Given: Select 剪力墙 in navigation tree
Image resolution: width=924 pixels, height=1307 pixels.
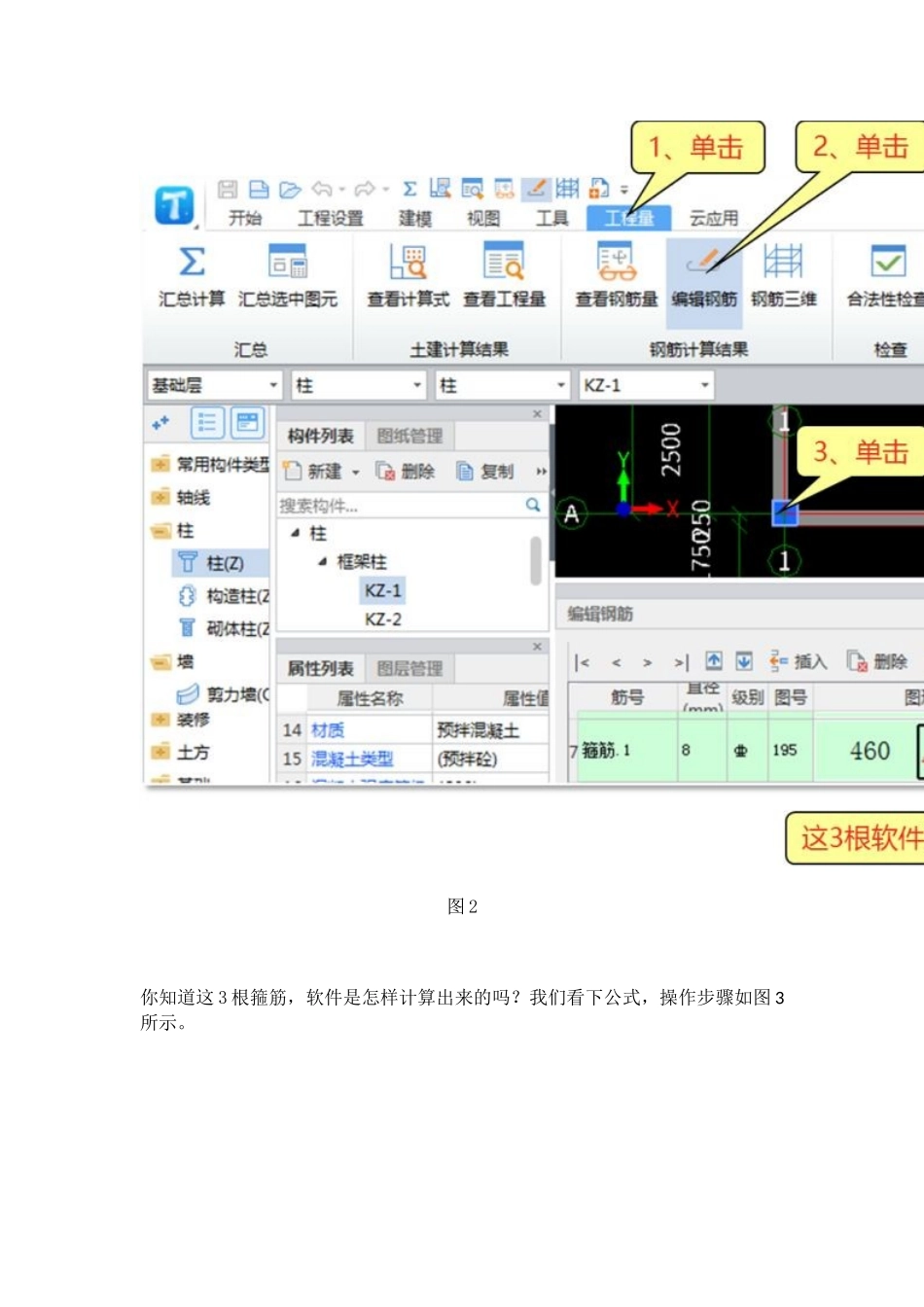Looking at the screenshot, I should 225,693.
